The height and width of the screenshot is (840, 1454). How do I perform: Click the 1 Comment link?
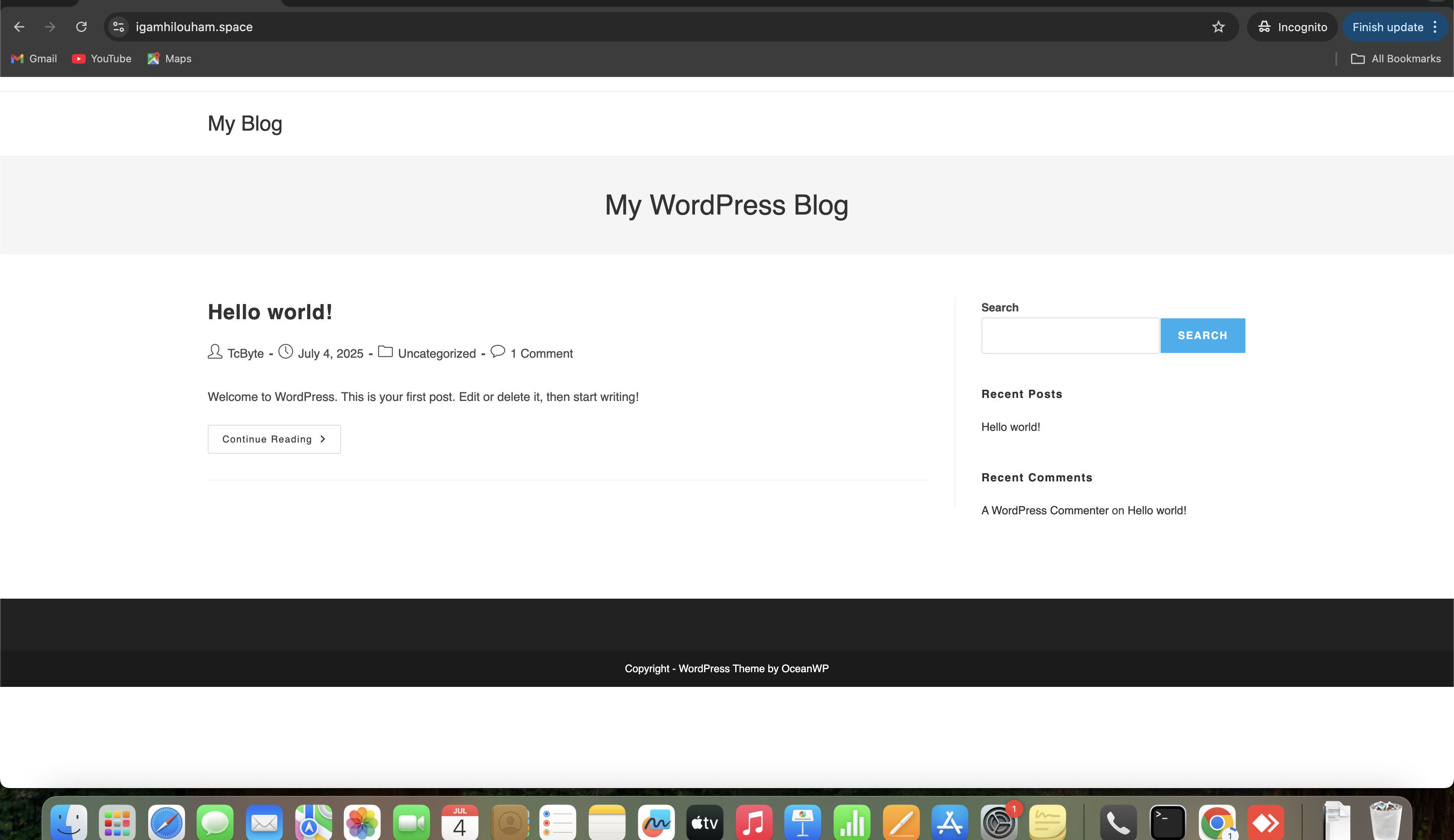541,354
